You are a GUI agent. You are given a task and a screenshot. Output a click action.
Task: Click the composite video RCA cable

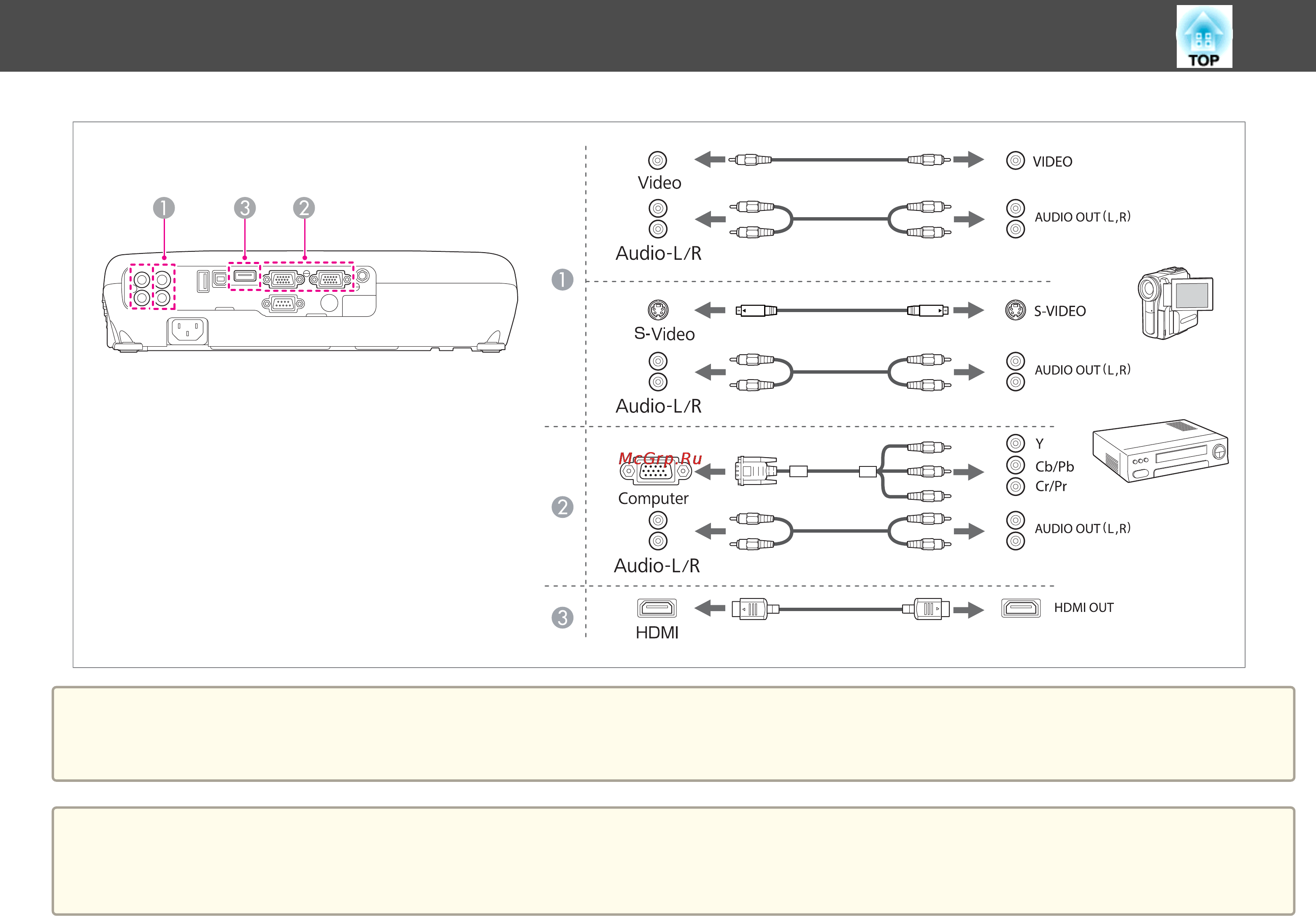click(840, 160)
